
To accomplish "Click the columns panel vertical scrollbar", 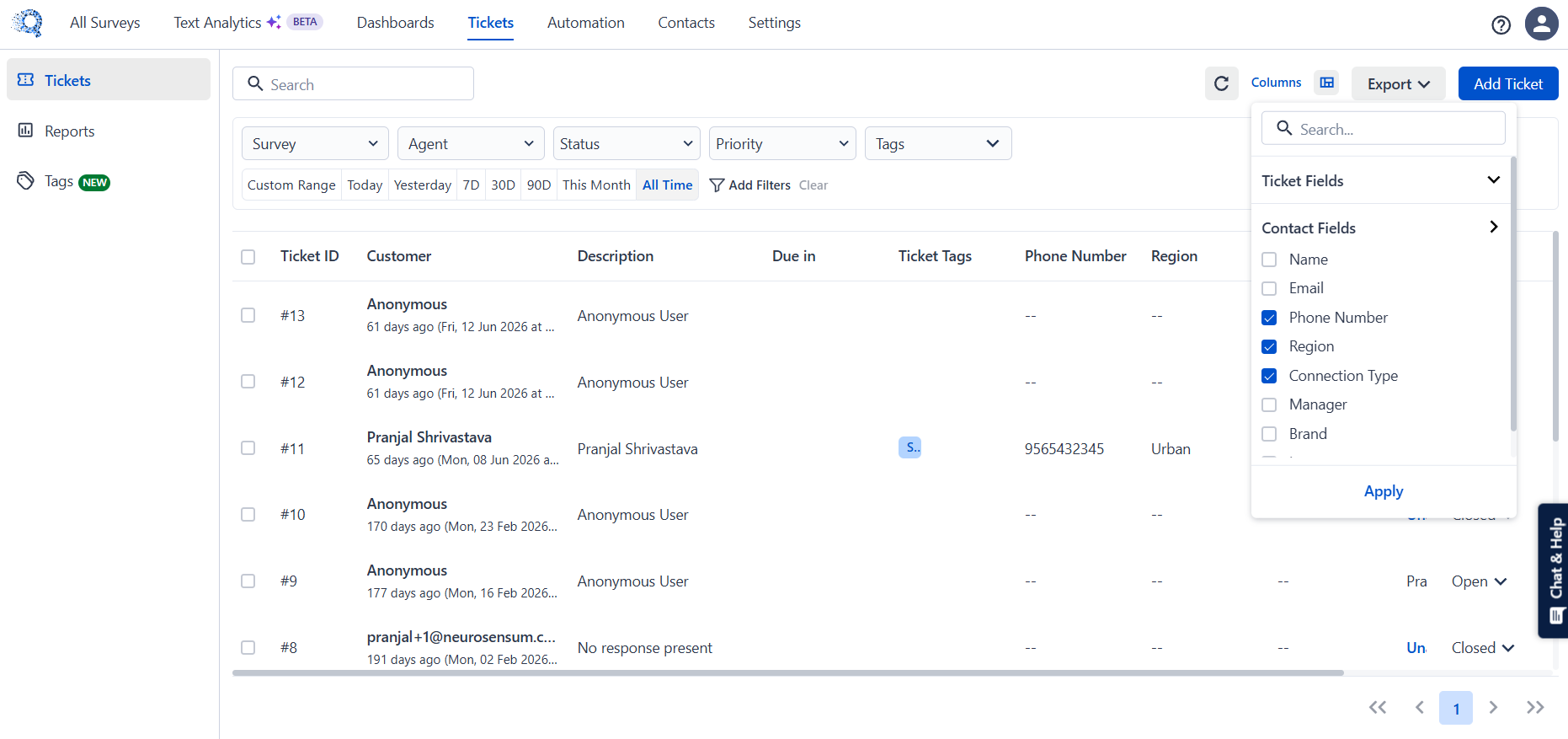I will point(1513,295).
